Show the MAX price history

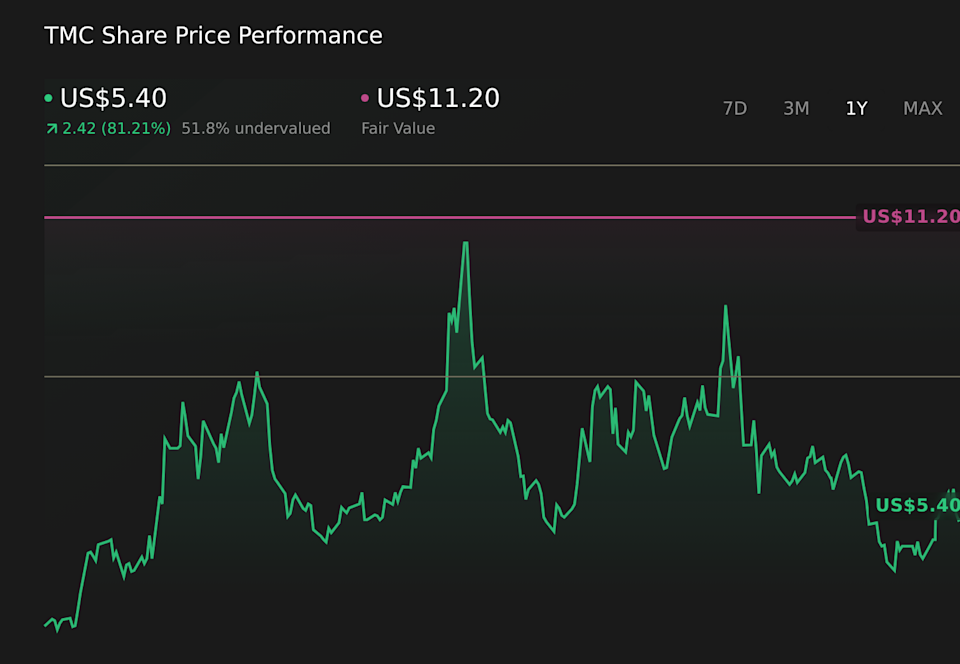point(923,108)
